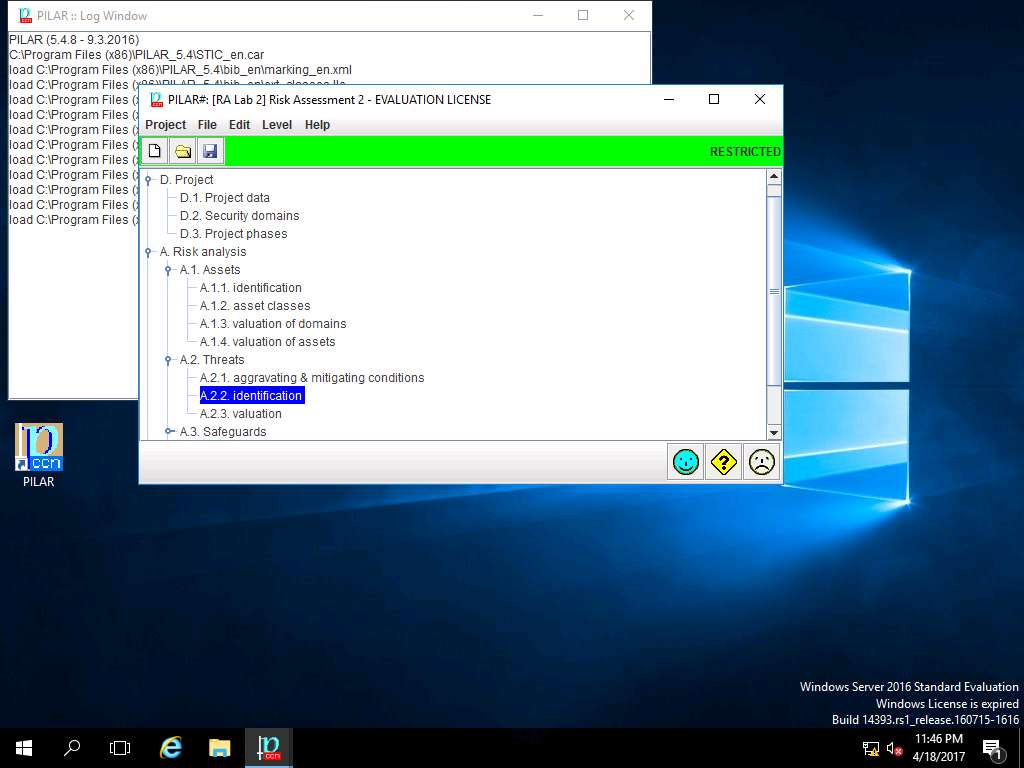Open the Help menu
Image resolution: width=1024 pixels, height=768 pixels.
(x=317, y=125)
